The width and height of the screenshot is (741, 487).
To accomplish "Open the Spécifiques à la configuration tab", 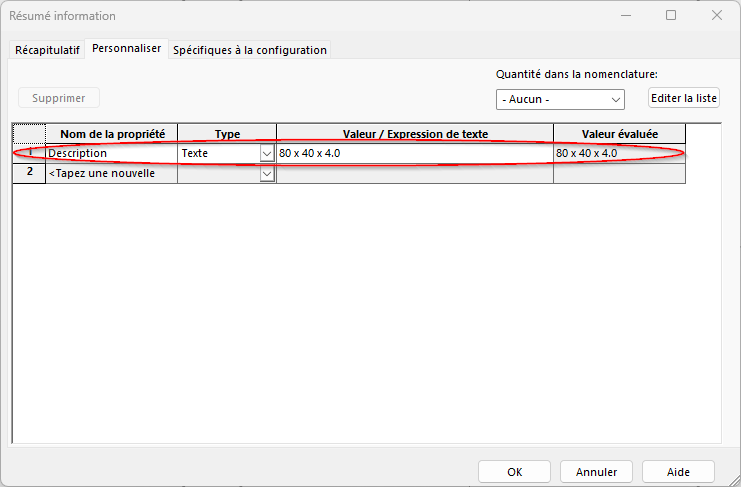I will tap(249, 50).
